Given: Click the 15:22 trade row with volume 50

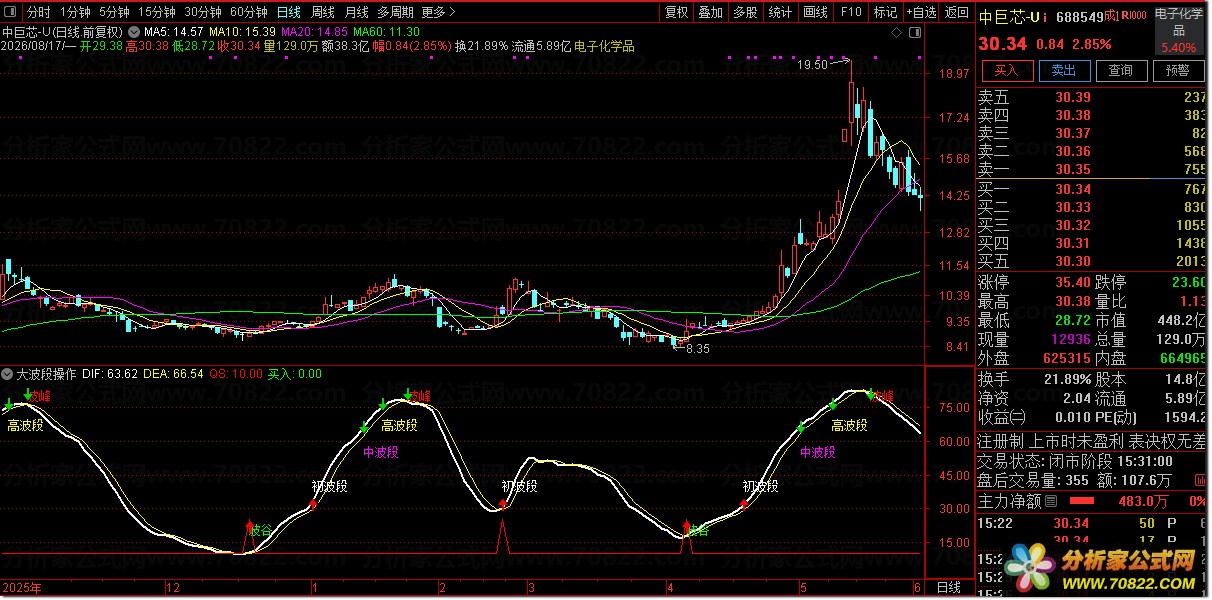Looking at the screenshot, I should coord(1092,523).
